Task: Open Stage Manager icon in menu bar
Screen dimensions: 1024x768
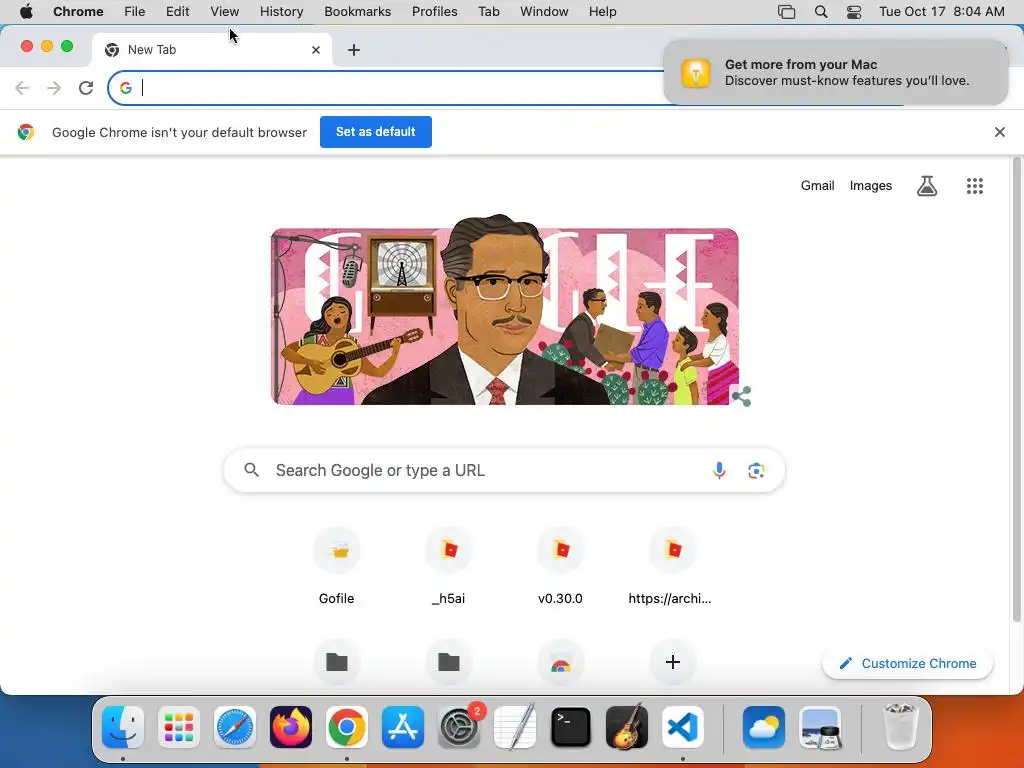Action: pos(786,12)
